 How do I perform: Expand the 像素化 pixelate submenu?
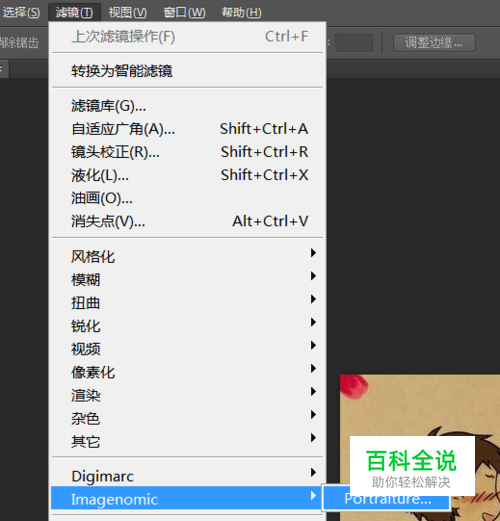(187, 372)
